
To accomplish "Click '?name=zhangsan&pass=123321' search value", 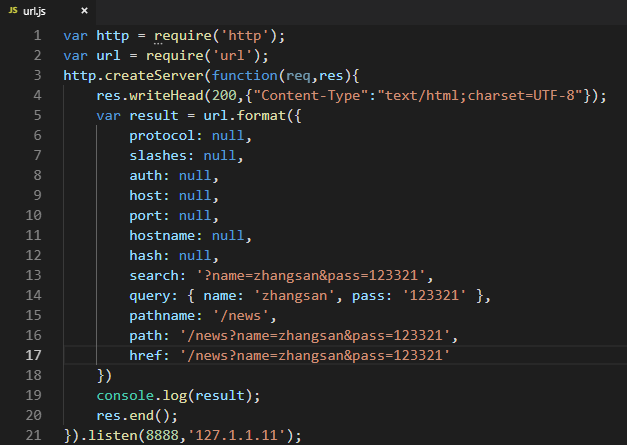I will [x=311, y=275].
